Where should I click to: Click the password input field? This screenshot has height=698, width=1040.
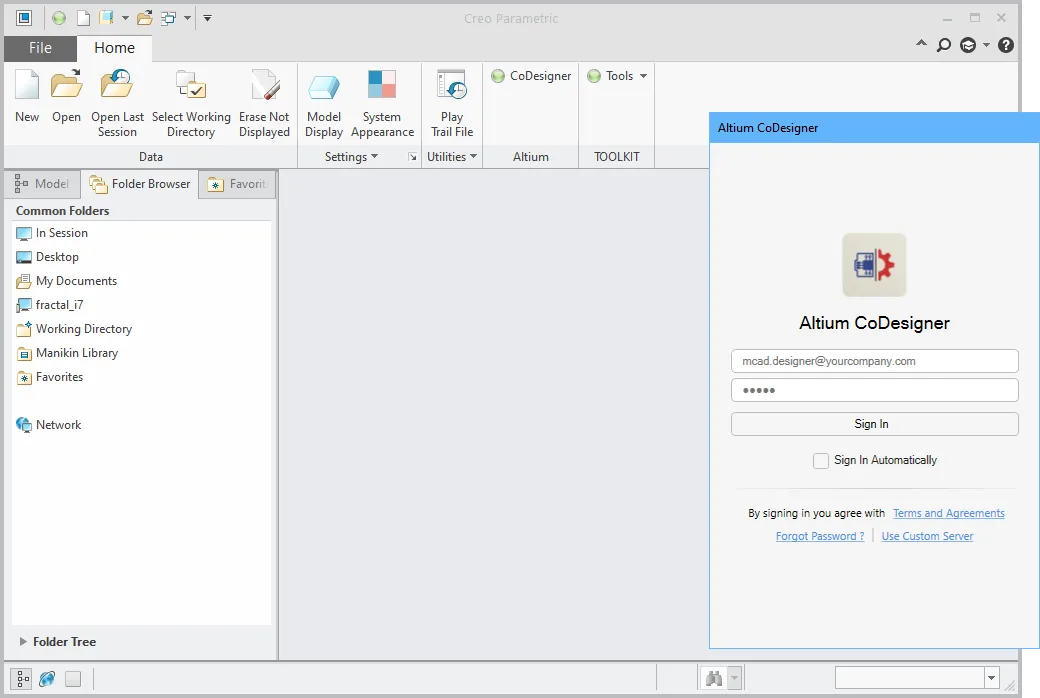874,390
